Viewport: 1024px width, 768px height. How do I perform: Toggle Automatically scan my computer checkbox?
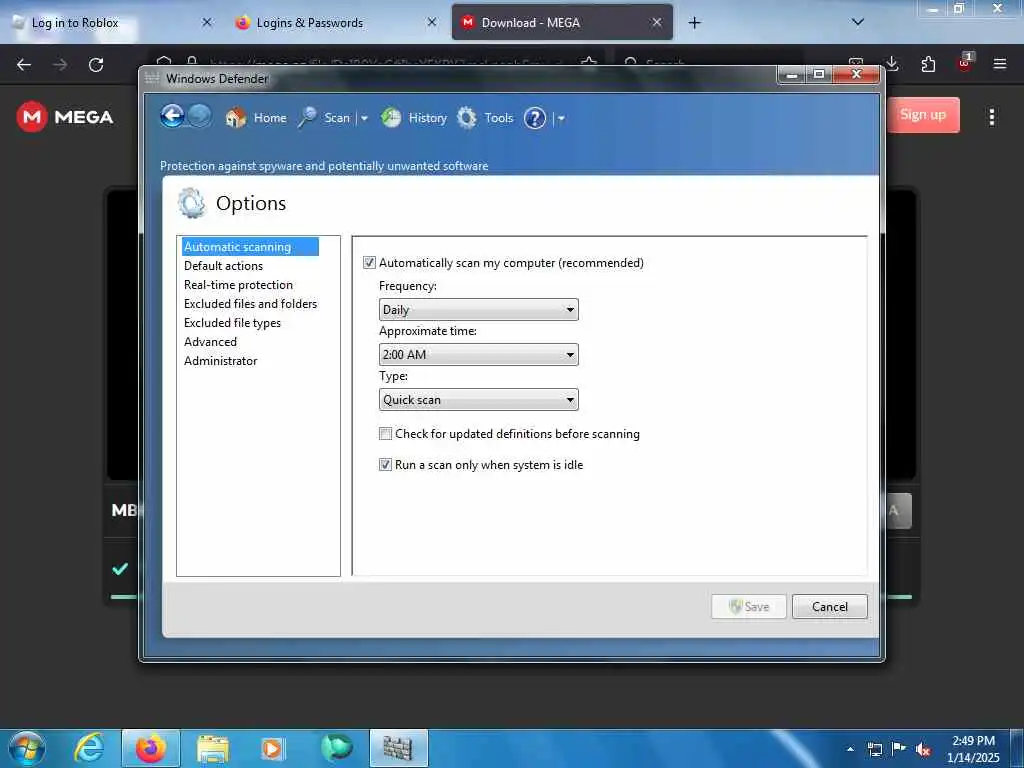[x=370, y=263]
